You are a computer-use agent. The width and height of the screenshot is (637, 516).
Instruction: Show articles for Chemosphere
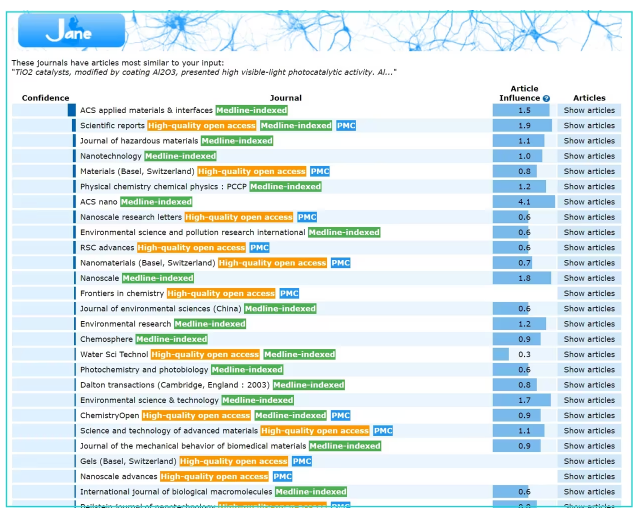(x=589, y=339)
